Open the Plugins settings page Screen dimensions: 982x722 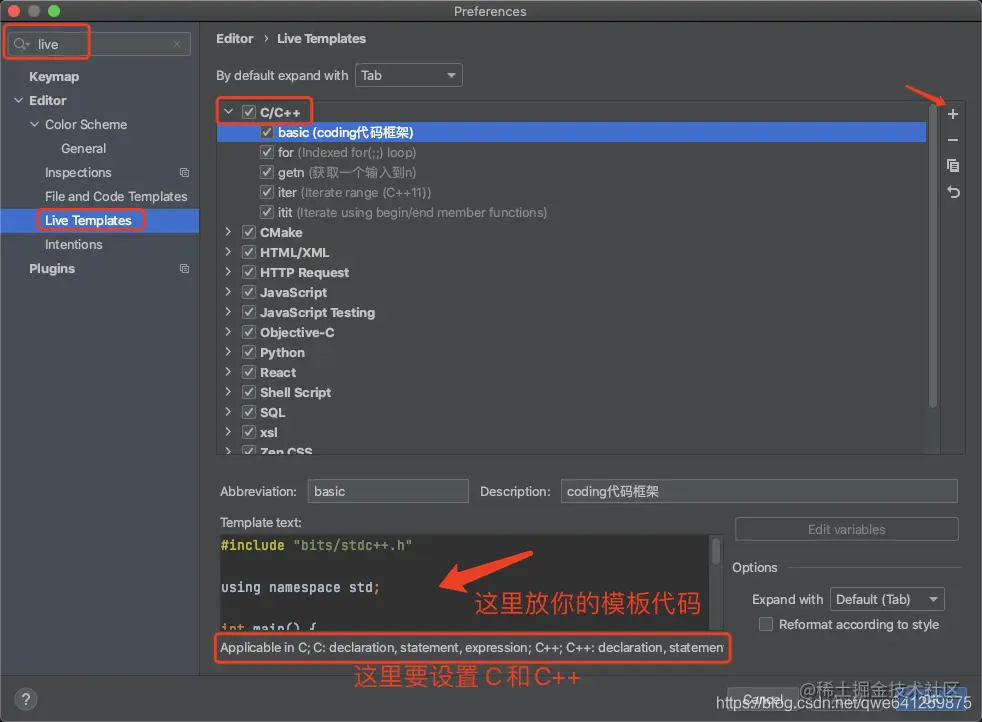point(52,269)
